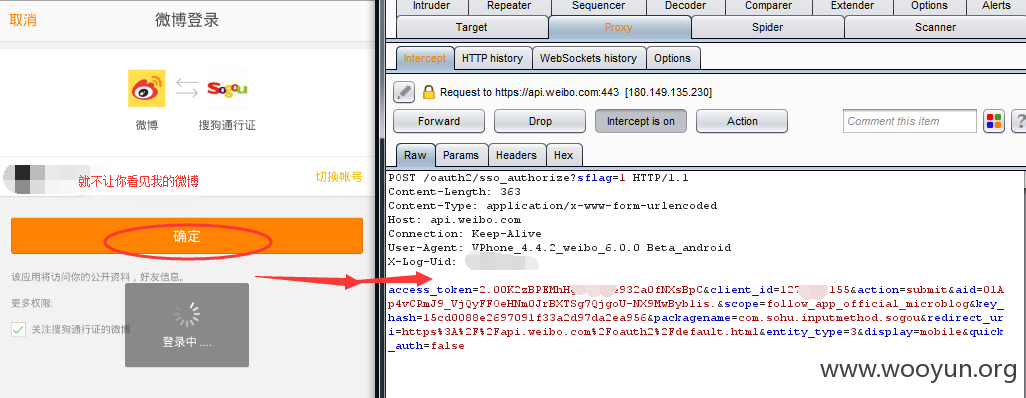Click the 微博登录 title text
The height and width of the screenshot is (398, 1026).
186,20
